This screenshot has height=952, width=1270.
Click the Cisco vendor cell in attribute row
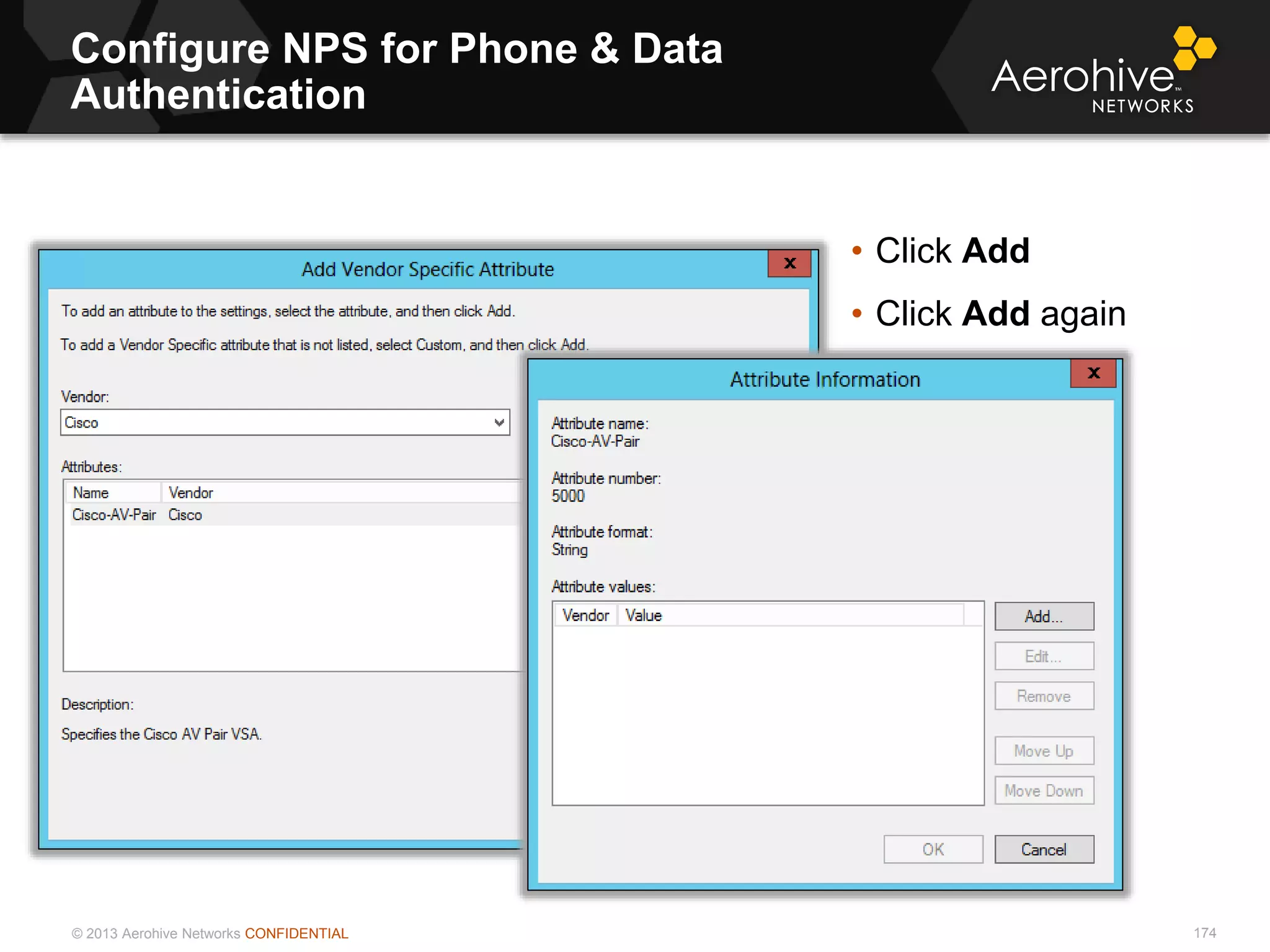(x=185, y=515)
